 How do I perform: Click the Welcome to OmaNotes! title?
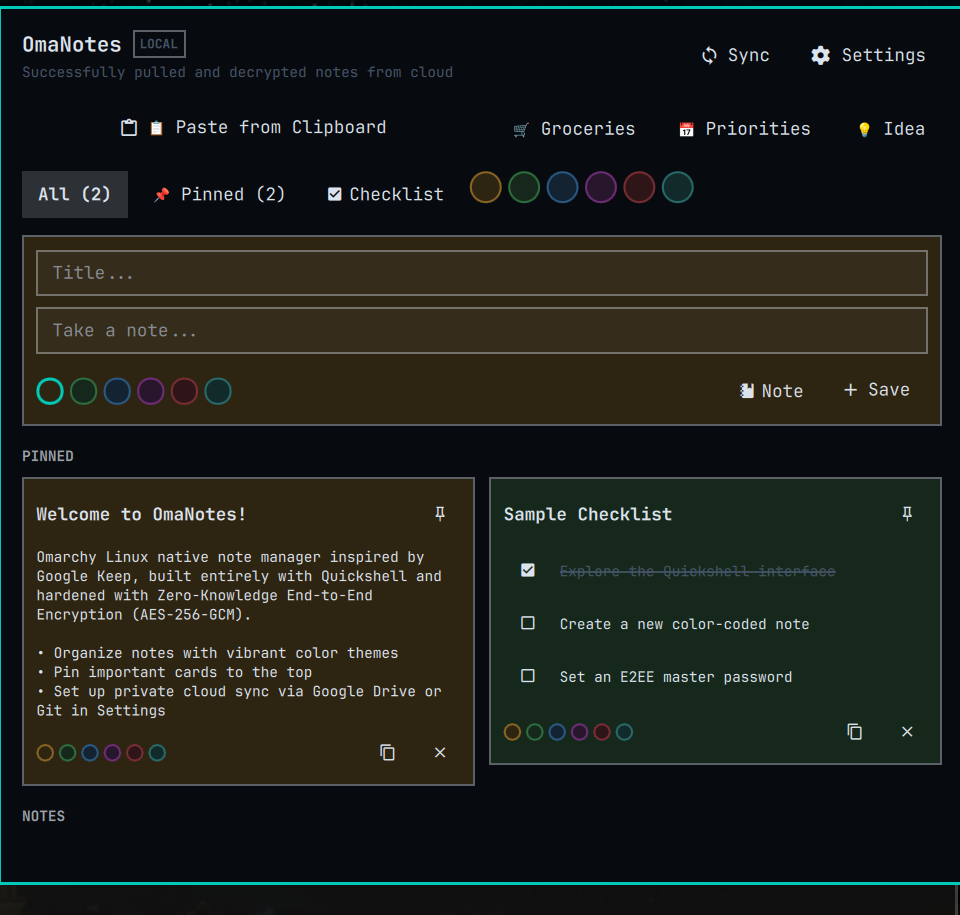(x=141, y=514)
